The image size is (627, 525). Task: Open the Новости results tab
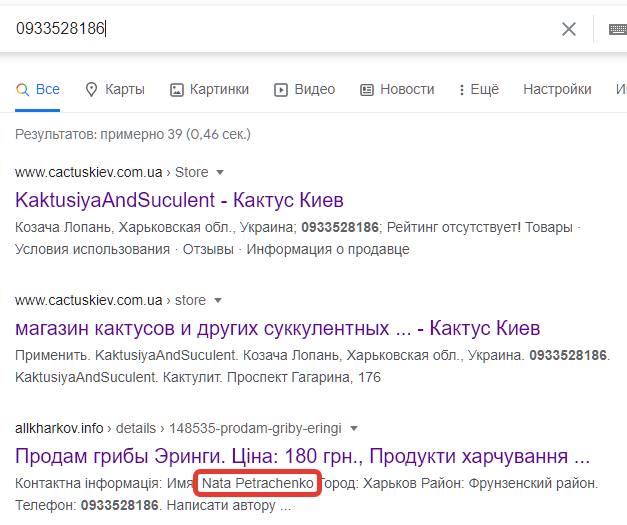coord(397,89)
